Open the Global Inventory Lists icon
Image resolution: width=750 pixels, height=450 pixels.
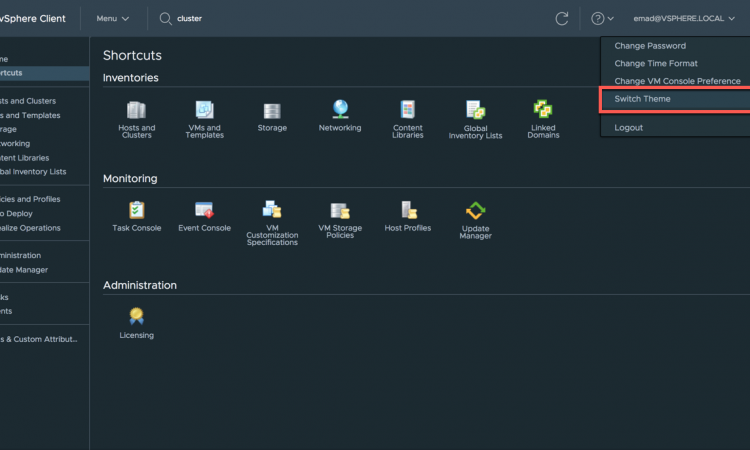pyautogui.click(x=475, y=110)
